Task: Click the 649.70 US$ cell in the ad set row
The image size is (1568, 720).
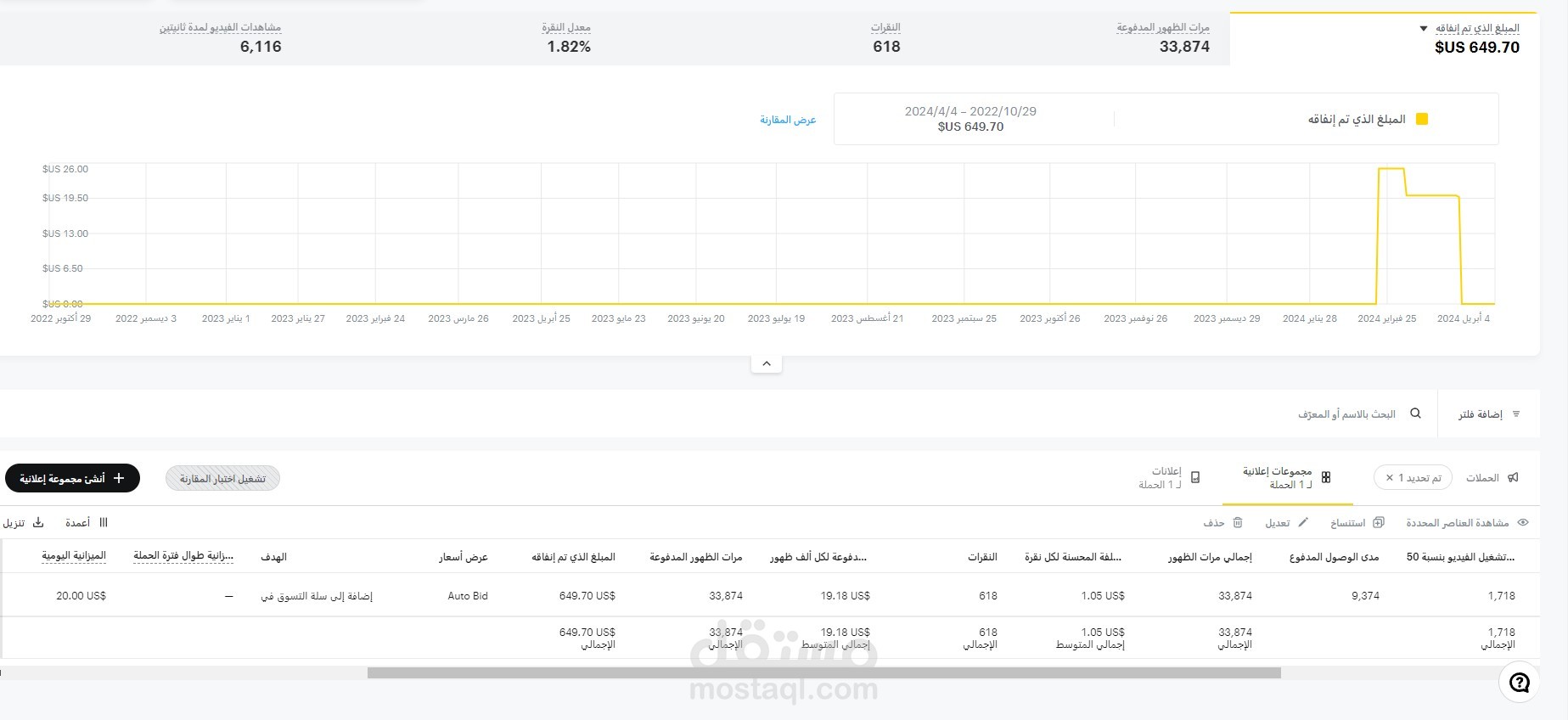Action: click(x=587, y=596)
